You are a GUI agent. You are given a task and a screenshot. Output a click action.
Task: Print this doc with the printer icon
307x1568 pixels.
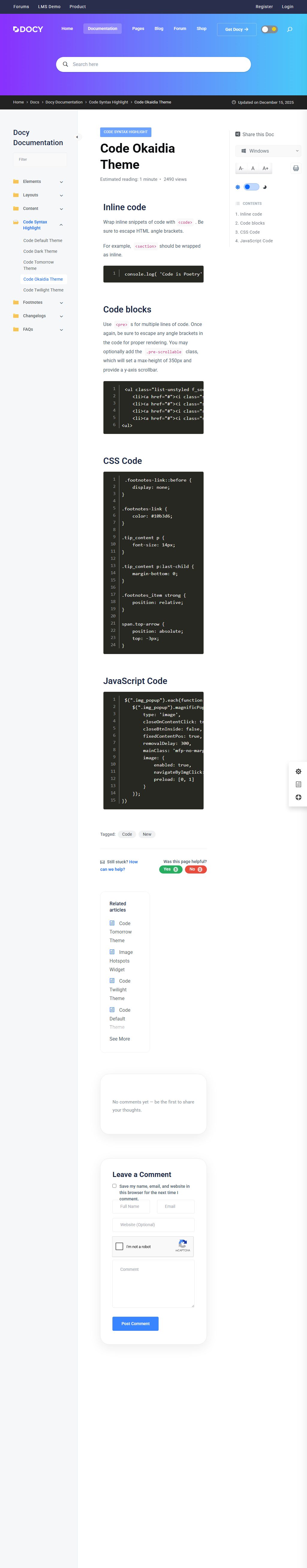pos(296,168)
